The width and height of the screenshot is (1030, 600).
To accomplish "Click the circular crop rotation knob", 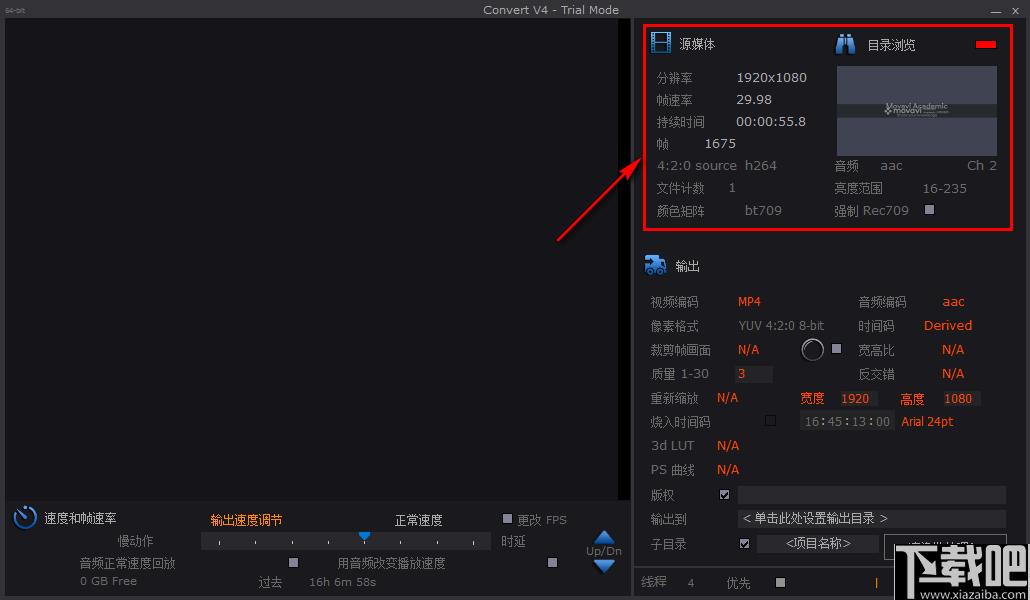I will pyautogui.click(x=812, y=350).
